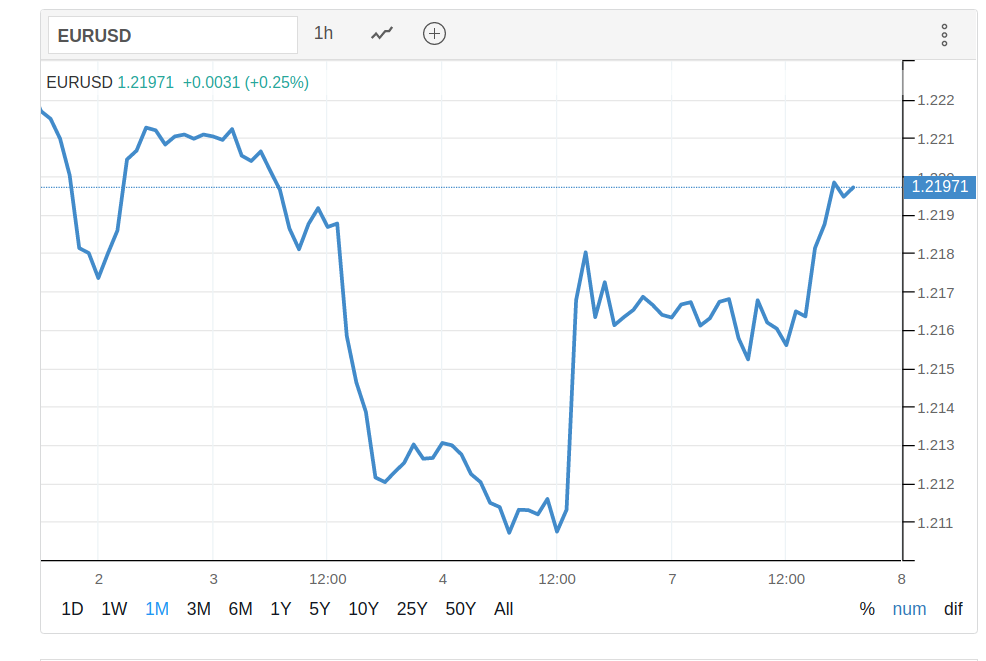Select the 3M time range
The height and width of the screenshot is (661, 986).
tap(198, 609)
